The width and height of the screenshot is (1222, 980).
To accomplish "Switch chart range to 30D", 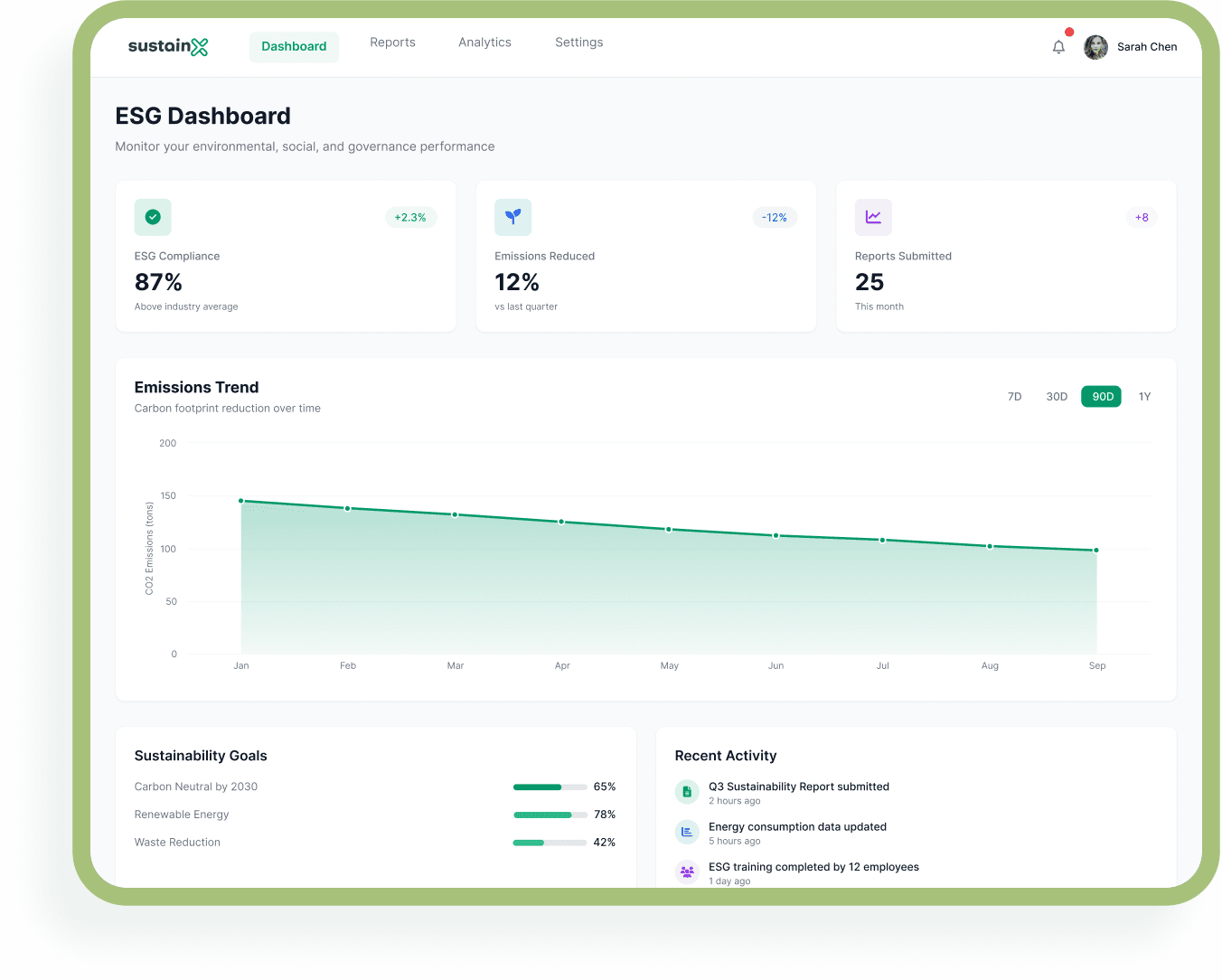I will click(x=1057, y=397).
